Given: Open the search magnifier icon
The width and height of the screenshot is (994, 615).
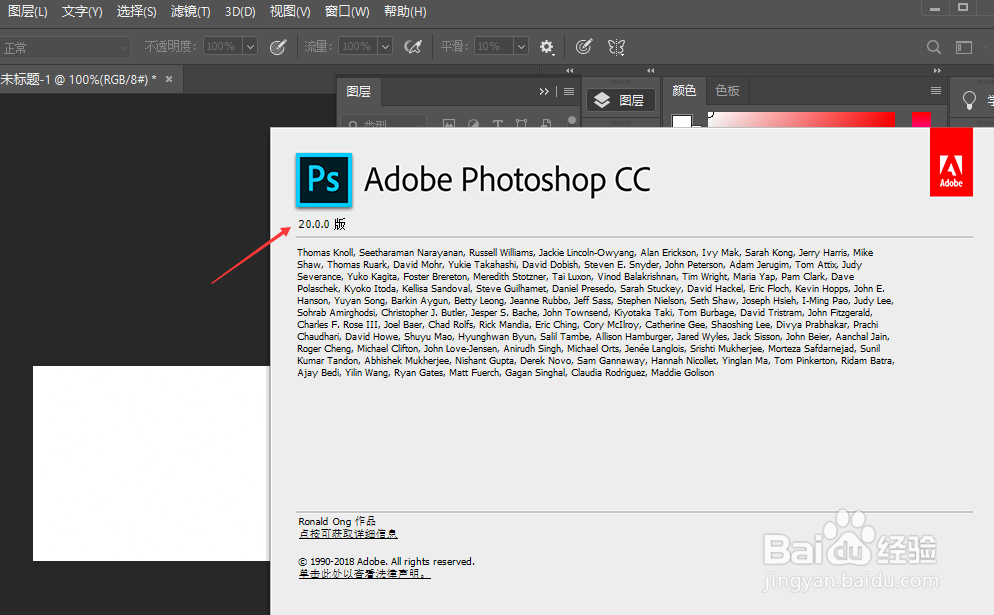Looking at the screenshot, I should click(933, 46).
